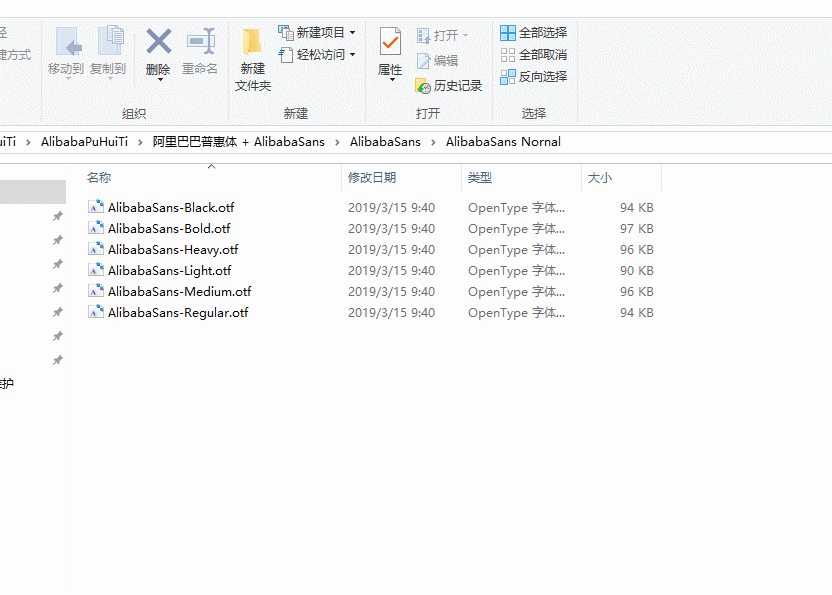This screenshot has width=832, height=595.
Task: Click the Move to (移动到) icon
Action: click(x=68, y=41)
